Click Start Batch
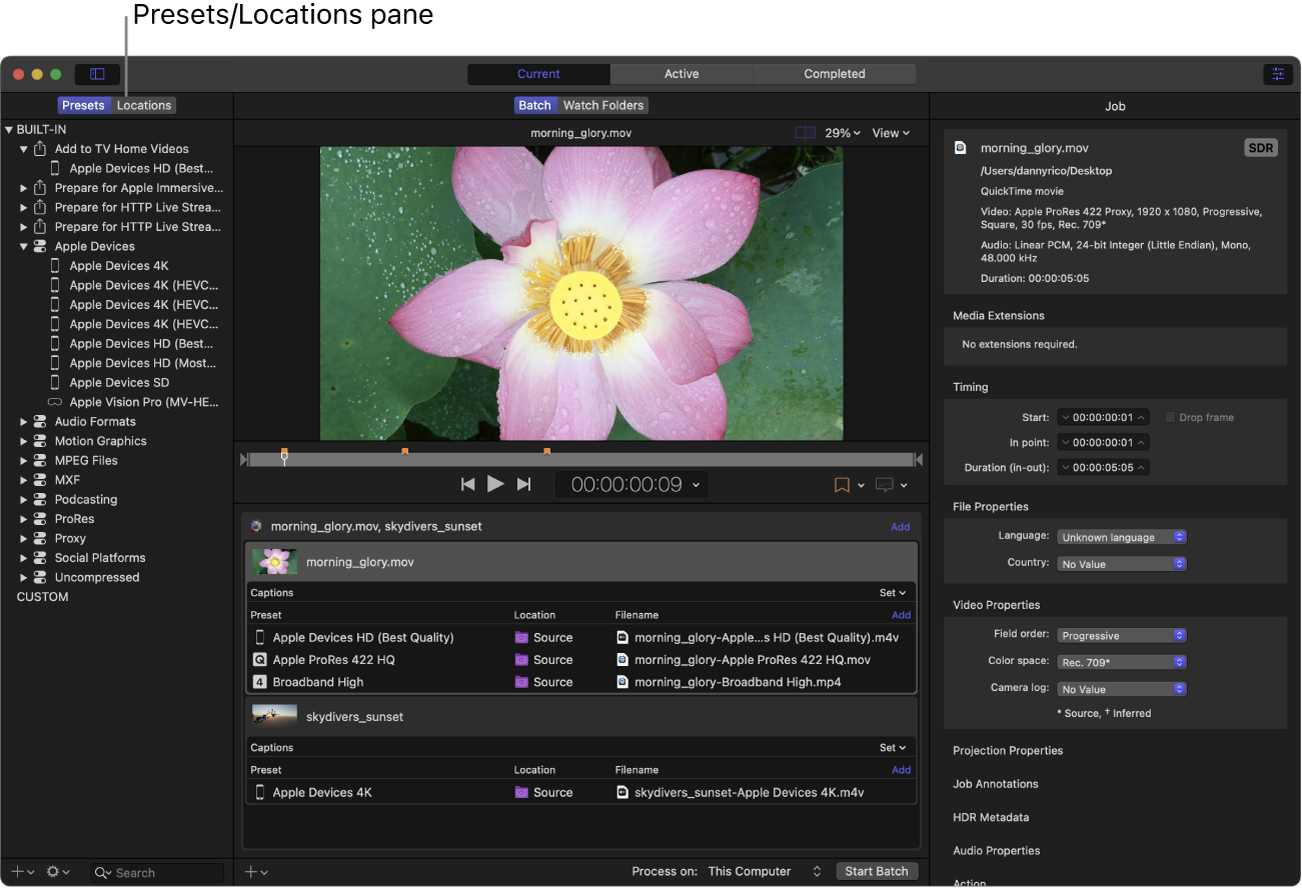 pos(877,871)
